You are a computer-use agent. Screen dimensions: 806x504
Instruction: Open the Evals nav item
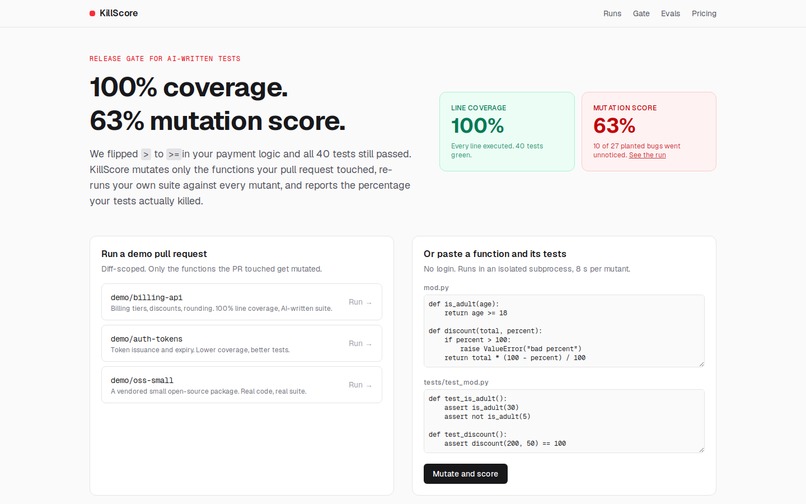[x=670, y=13]
